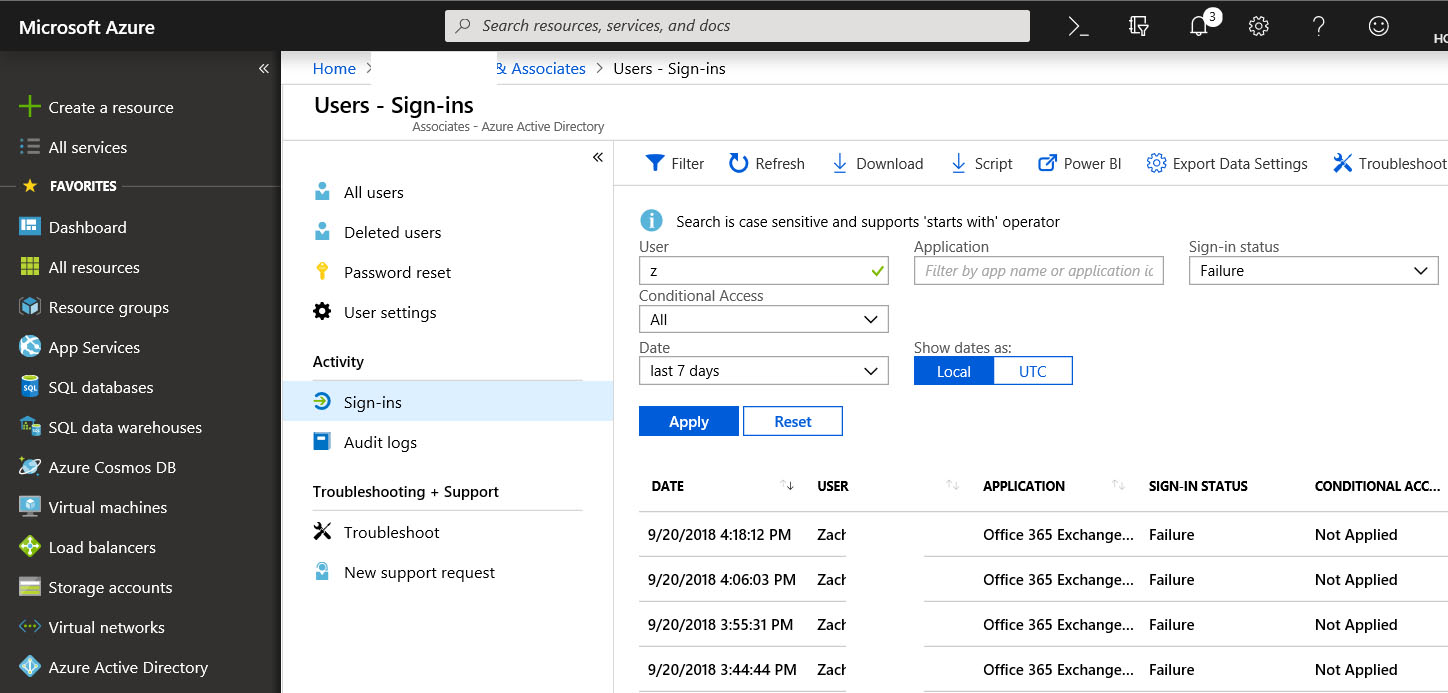Open Resource groups icon
Image resolution: width=1448 pixels, height=693 pixels.
[x=30, y=307]
